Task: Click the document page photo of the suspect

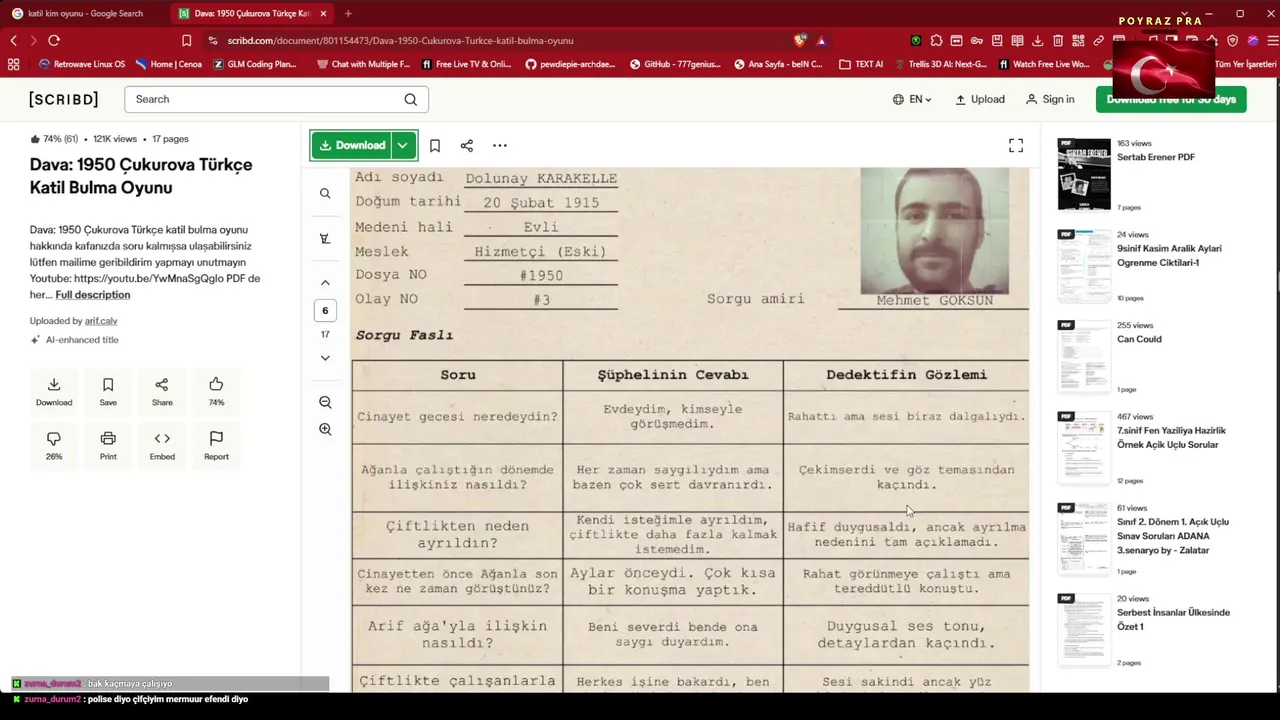Action: point(934,231)
